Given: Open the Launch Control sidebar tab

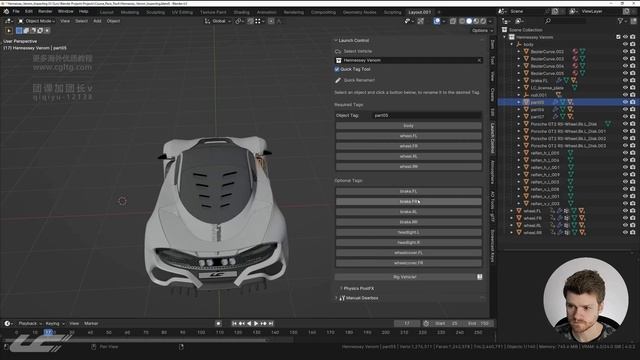Looking at the screenshot, I should tap(493, 138).
